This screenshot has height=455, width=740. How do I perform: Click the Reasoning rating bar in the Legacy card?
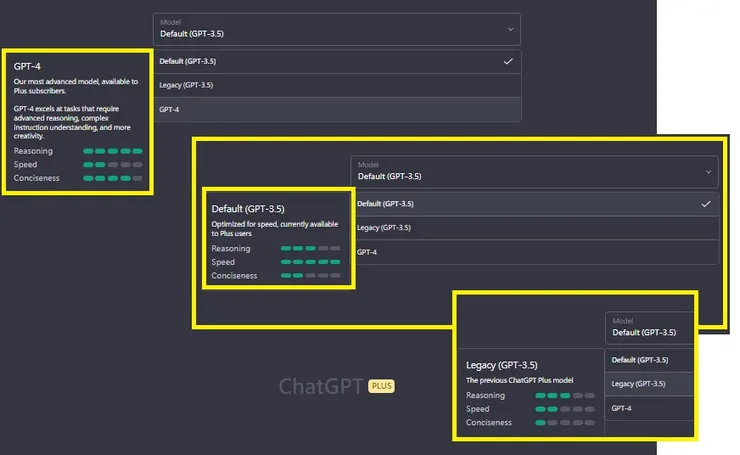click(x=565, y=396)
